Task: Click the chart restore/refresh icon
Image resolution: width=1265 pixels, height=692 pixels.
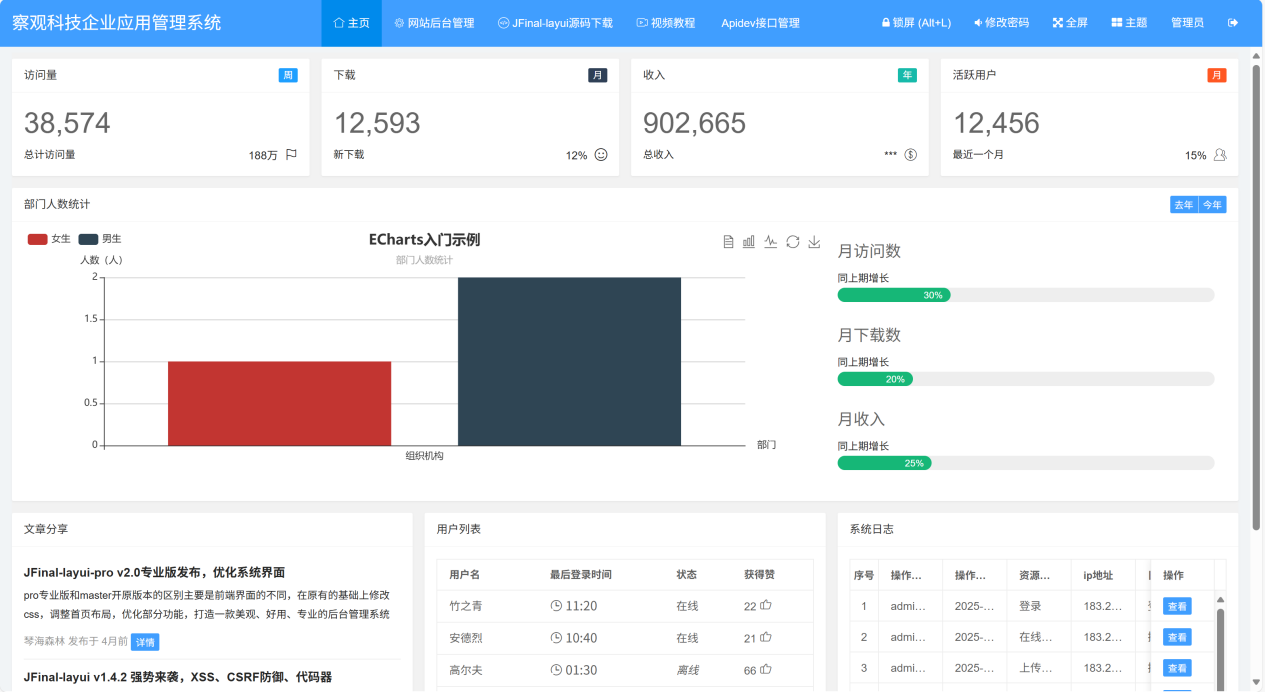Action: coord(793,242)
